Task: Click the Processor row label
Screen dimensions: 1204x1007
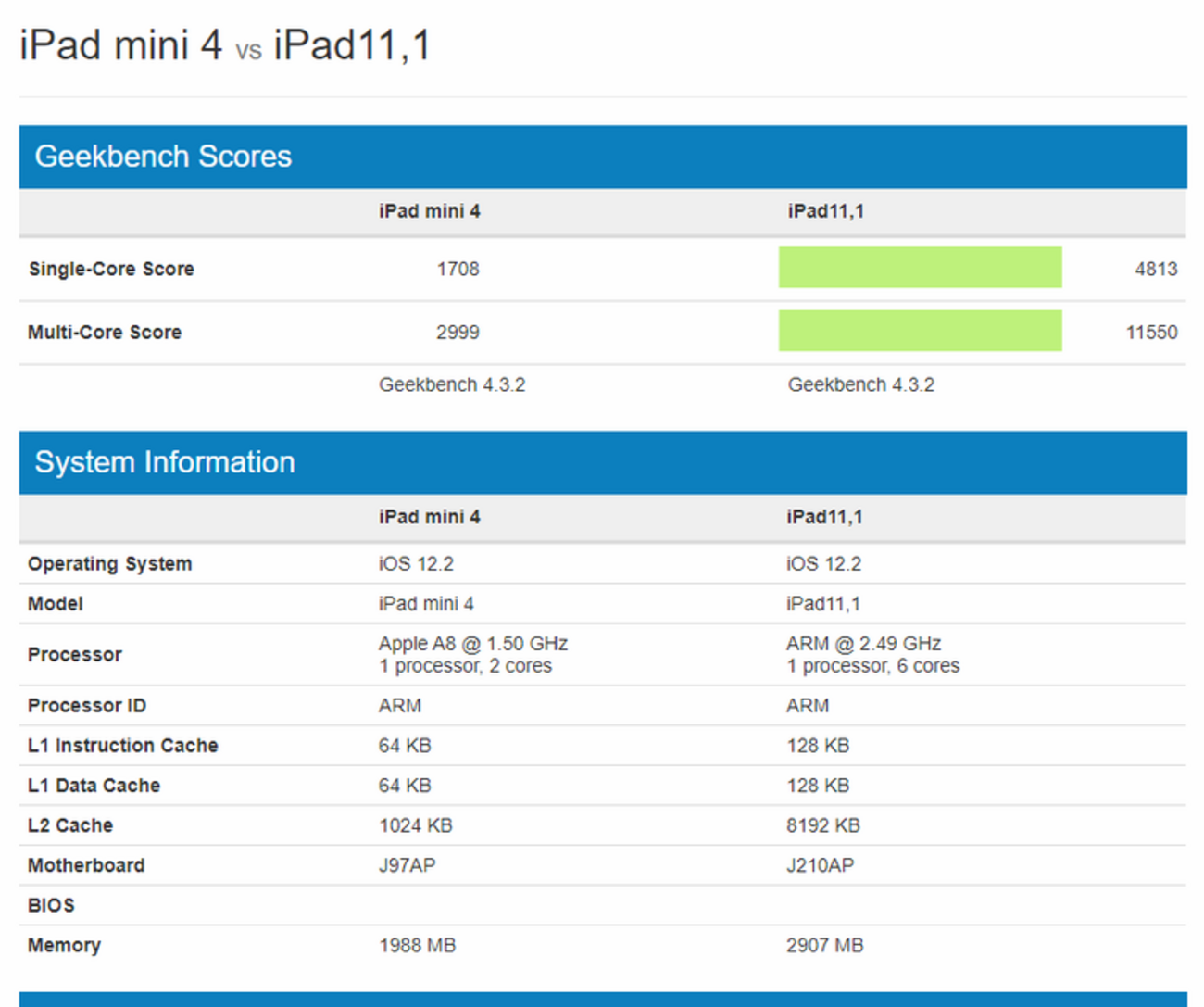Action: point(75,655)
